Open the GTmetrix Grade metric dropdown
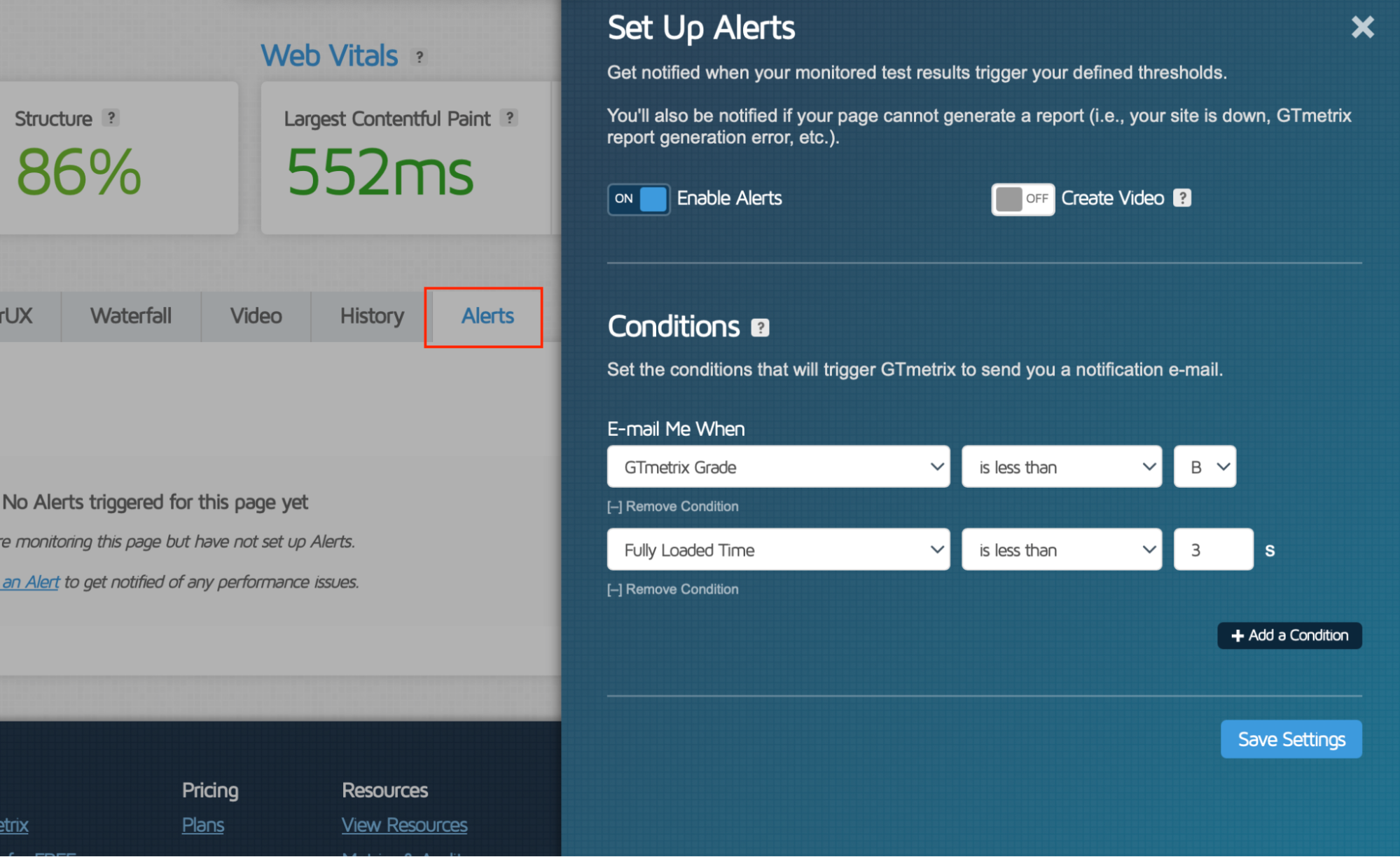 click(778, 467)
